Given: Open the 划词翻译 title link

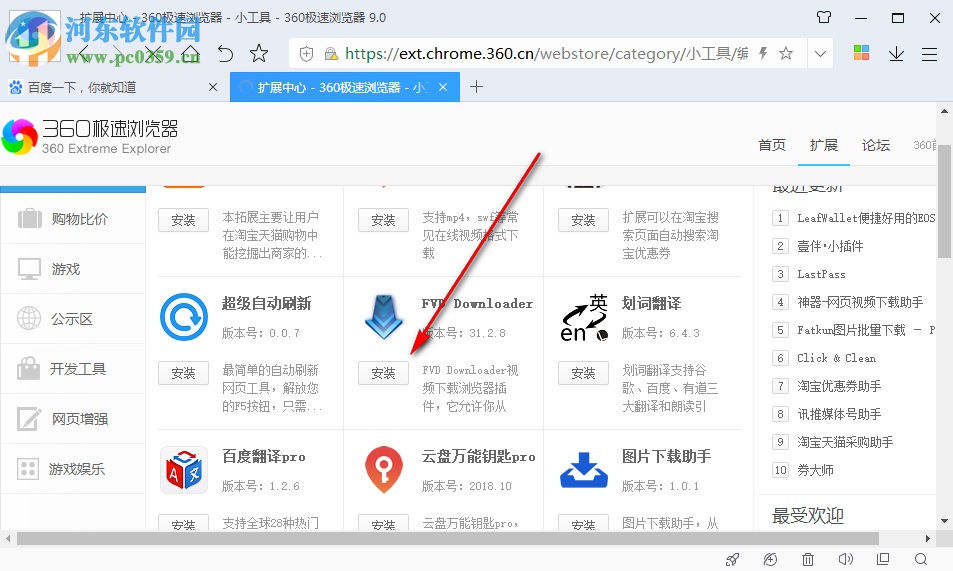Looking at the screenshot, I should (652, 303).
